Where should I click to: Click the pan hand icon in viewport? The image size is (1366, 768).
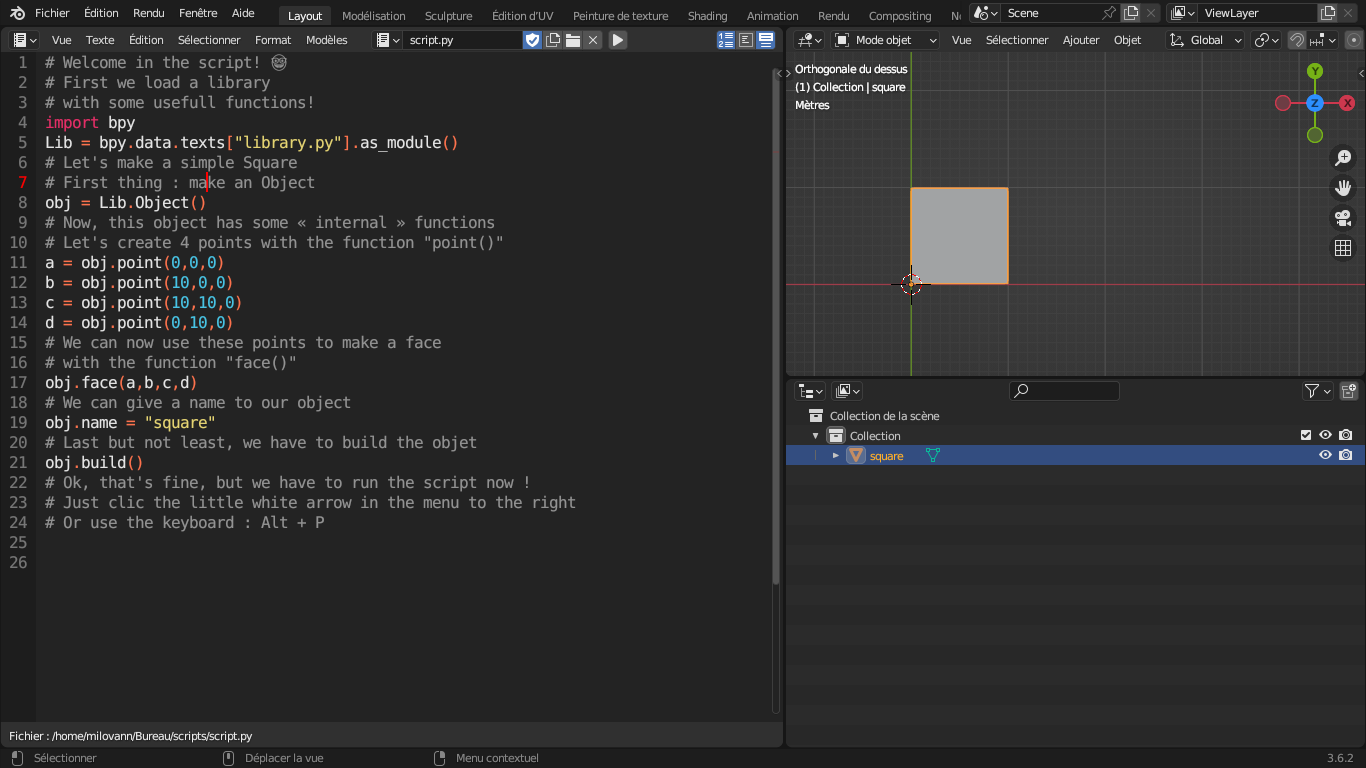pos(1343,188)
